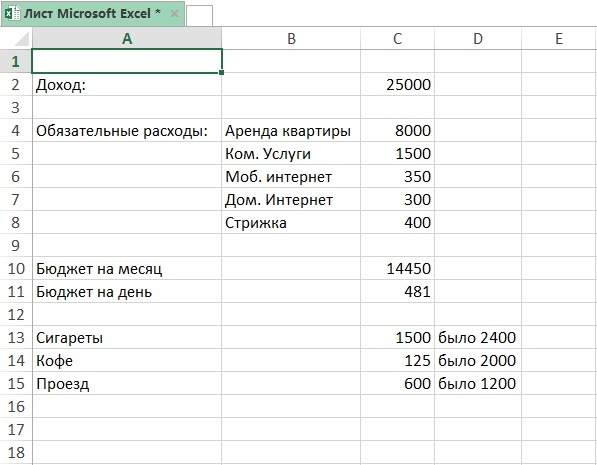Open the blank new tab button

click(200, 16)
